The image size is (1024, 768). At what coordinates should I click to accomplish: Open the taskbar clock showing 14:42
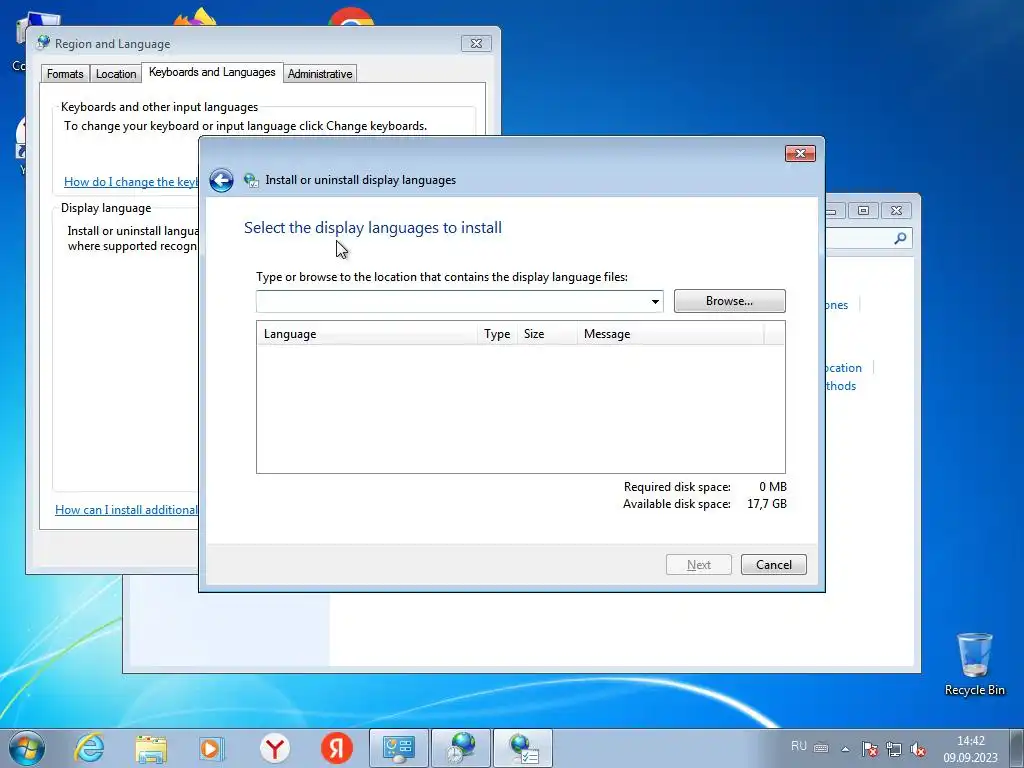(x=970, y=749)
